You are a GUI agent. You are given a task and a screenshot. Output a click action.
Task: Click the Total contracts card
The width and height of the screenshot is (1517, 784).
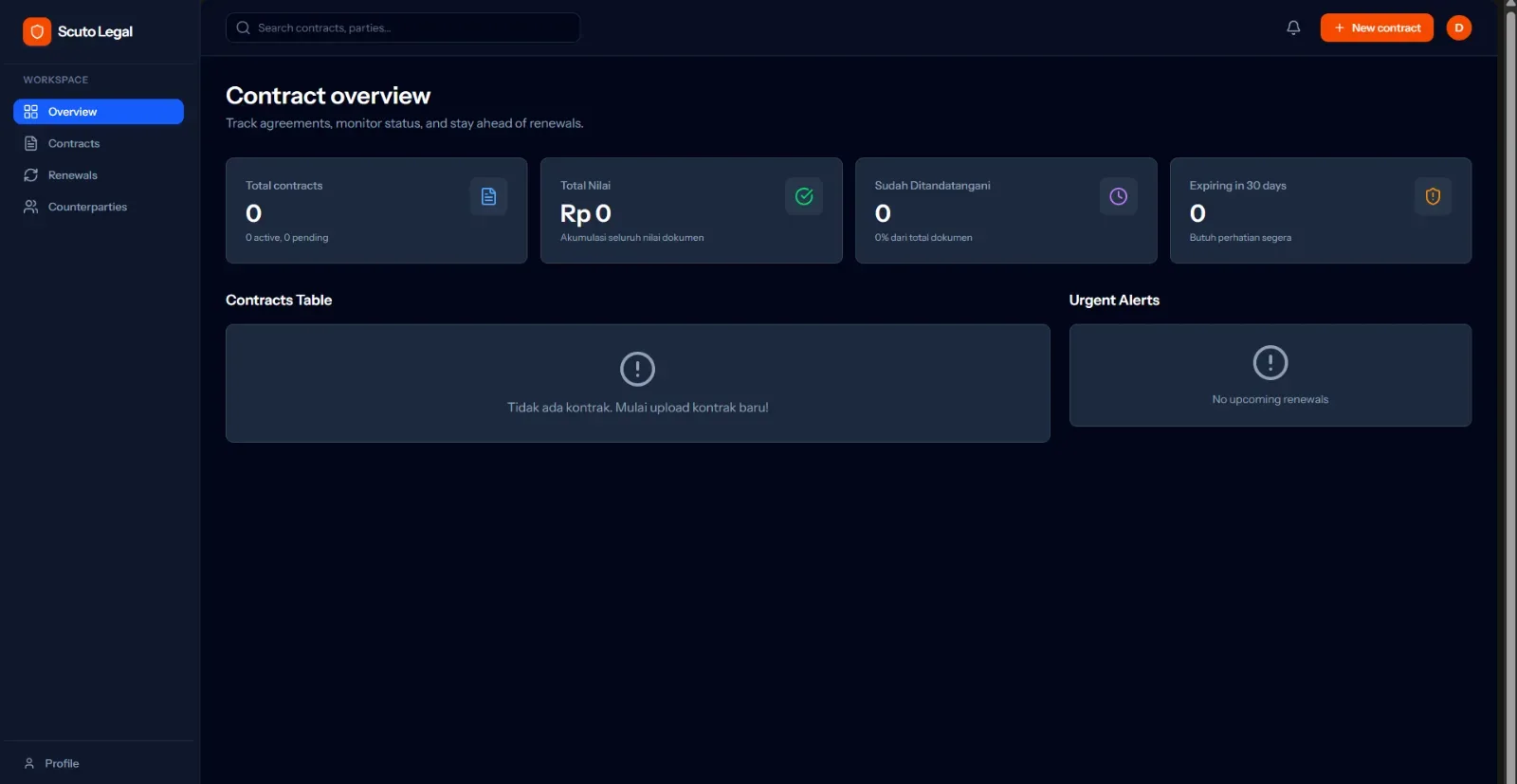tap(376, 210)
